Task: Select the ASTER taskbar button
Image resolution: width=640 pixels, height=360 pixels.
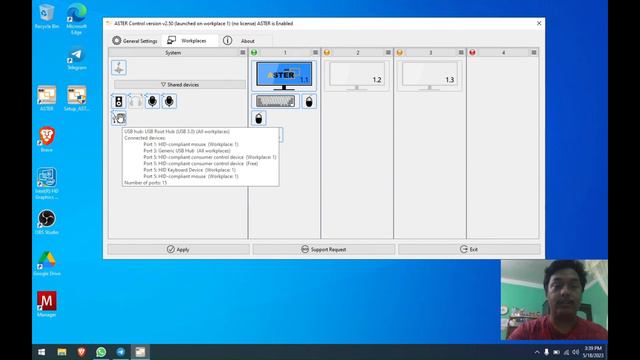Action: point(140,352)
